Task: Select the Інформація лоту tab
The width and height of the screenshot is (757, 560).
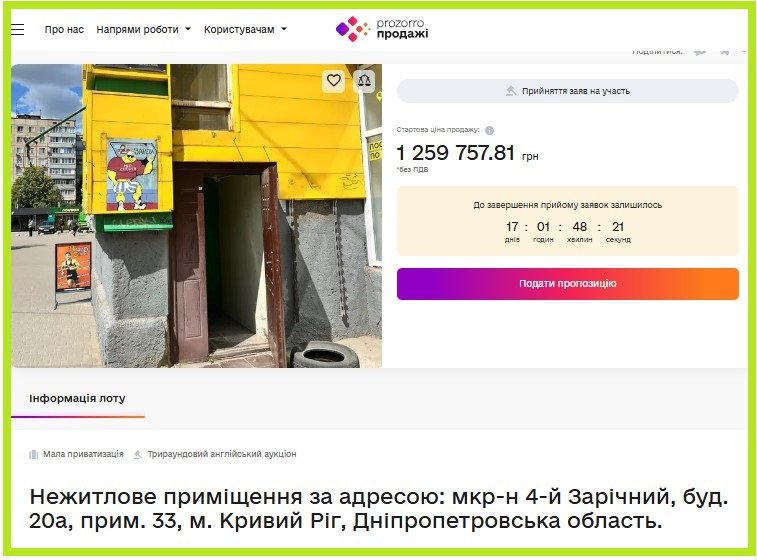Action: [77, 399]
